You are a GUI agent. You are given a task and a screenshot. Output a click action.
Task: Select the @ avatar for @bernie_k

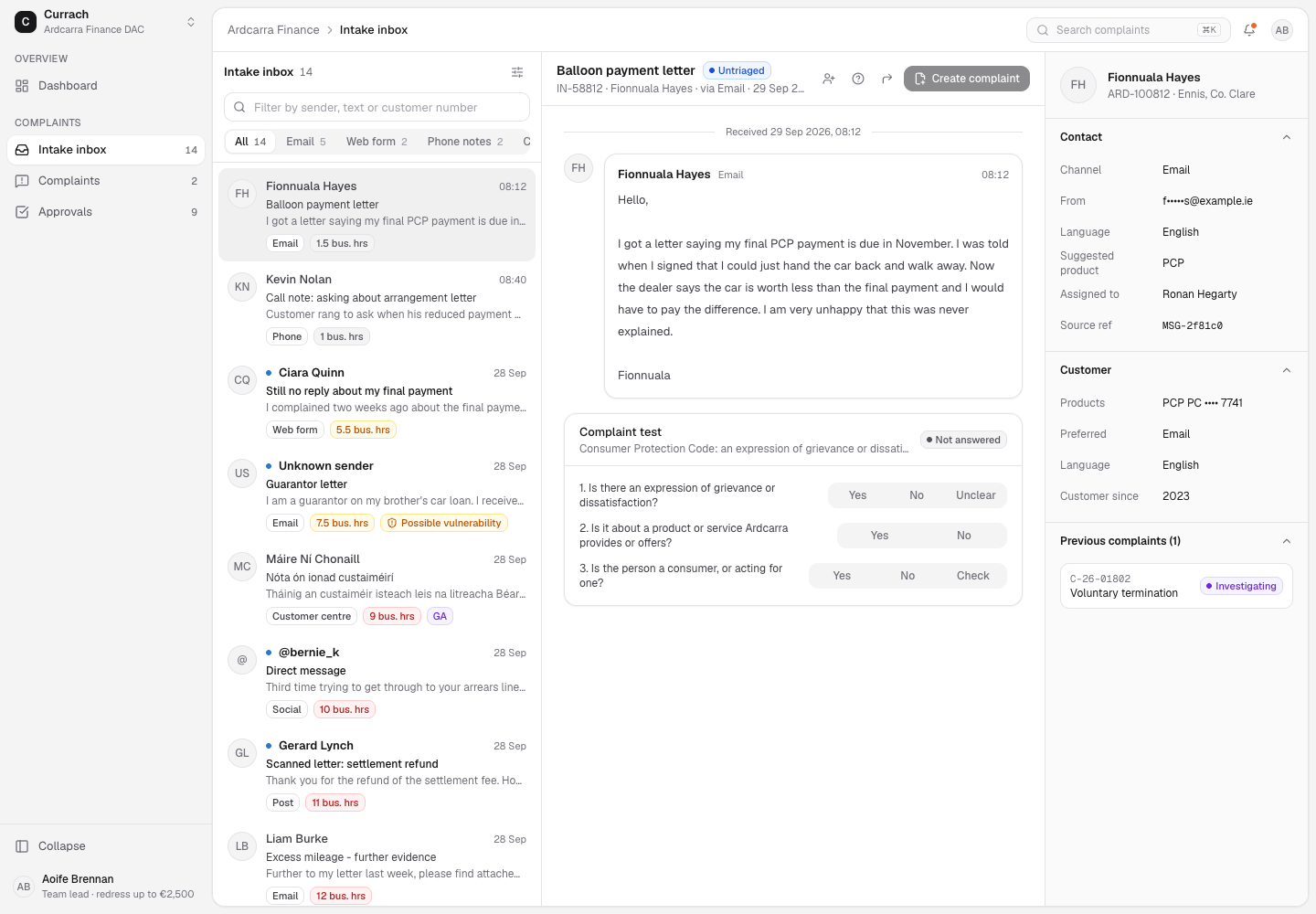point(242,660)
